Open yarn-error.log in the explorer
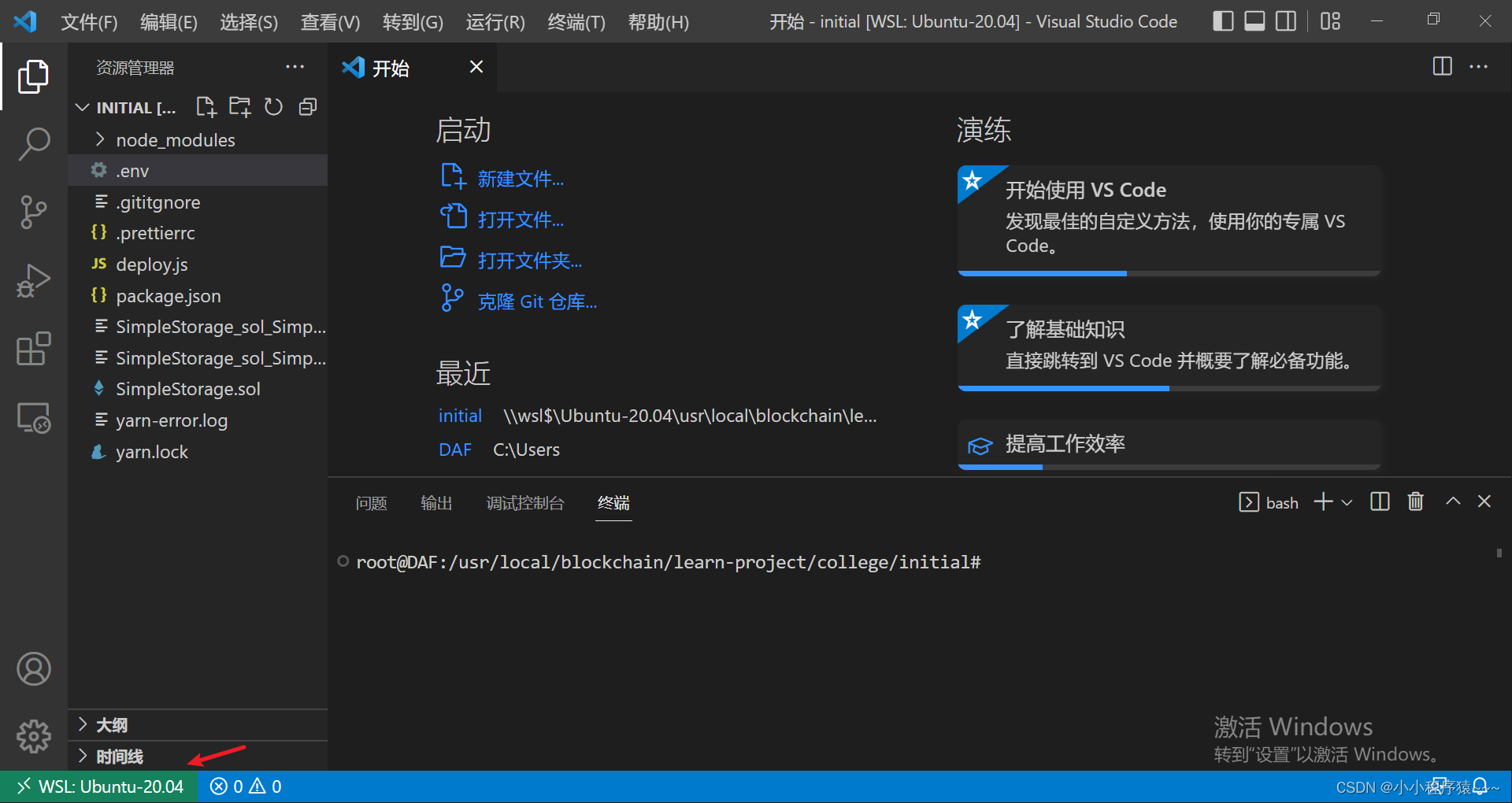The image size is (1512, 803). point(198,420)
